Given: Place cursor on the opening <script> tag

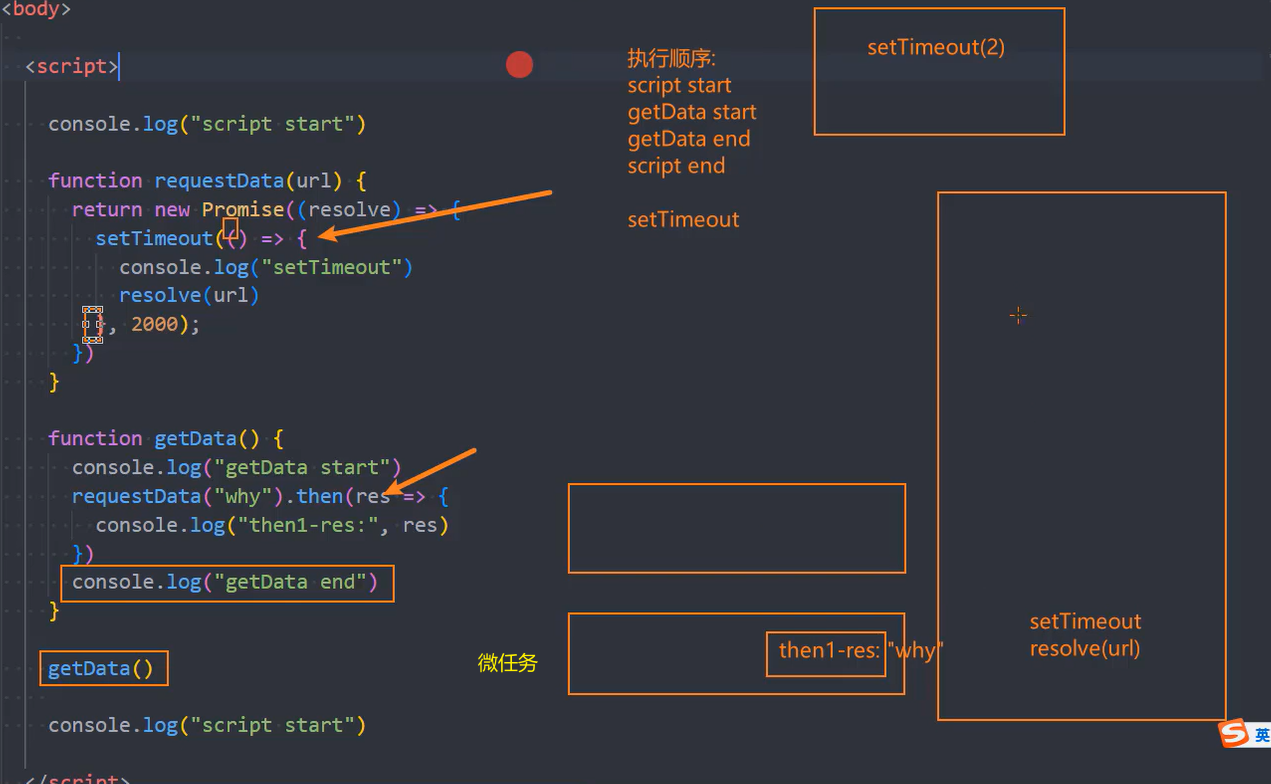Looking at the screenshot, I should (72, 67).
